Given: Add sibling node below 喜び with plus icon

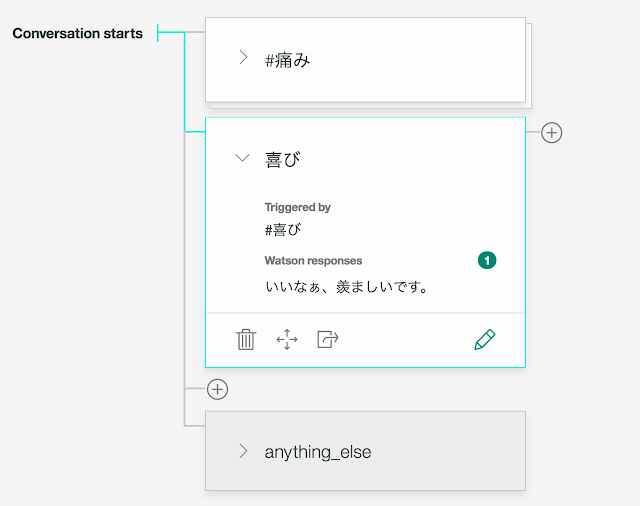Looking at the screenshot, I should [217, 389].
